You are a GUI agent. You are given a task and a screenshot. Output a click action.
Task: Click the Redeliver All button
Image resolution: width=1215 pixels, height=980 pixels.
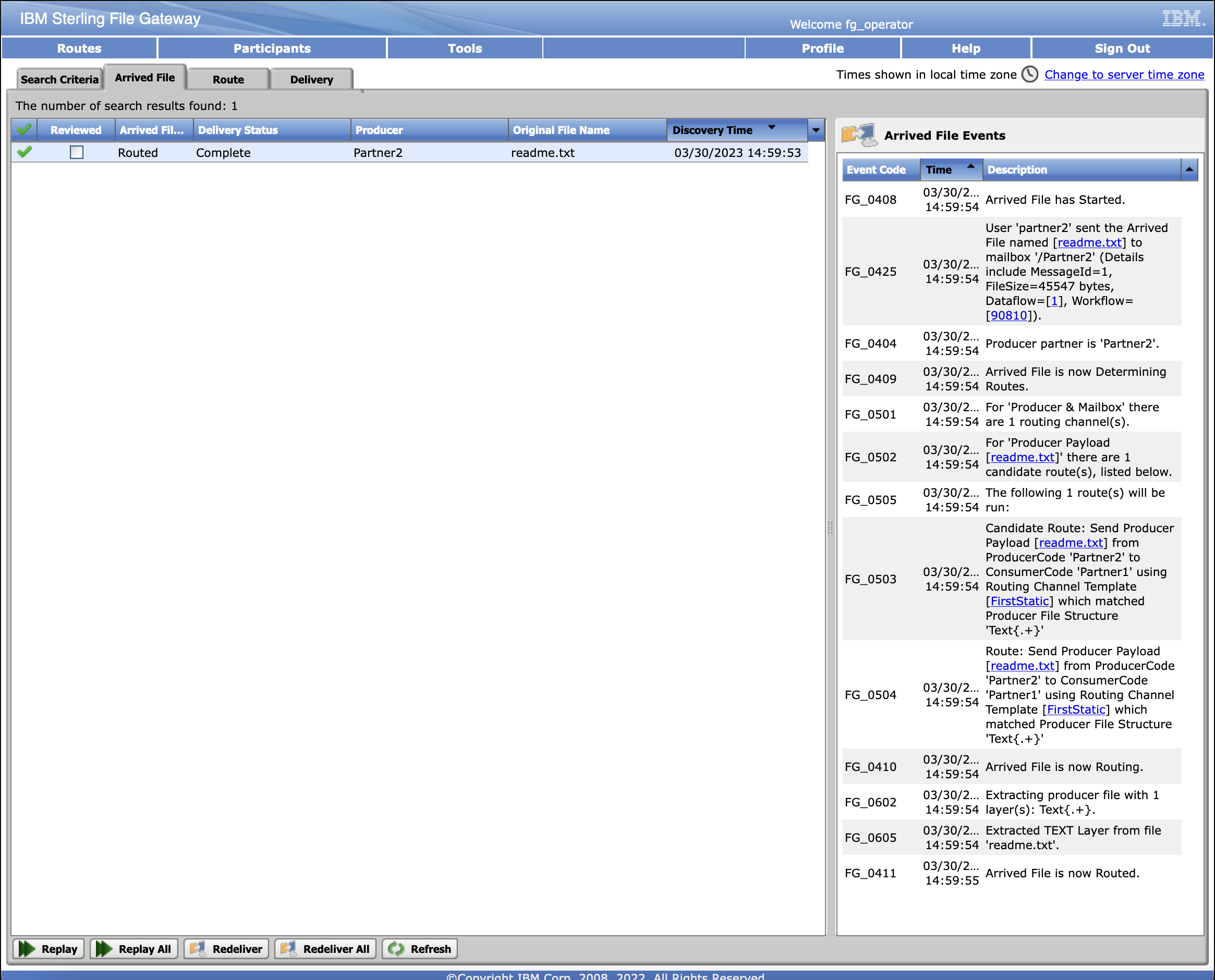325,949
